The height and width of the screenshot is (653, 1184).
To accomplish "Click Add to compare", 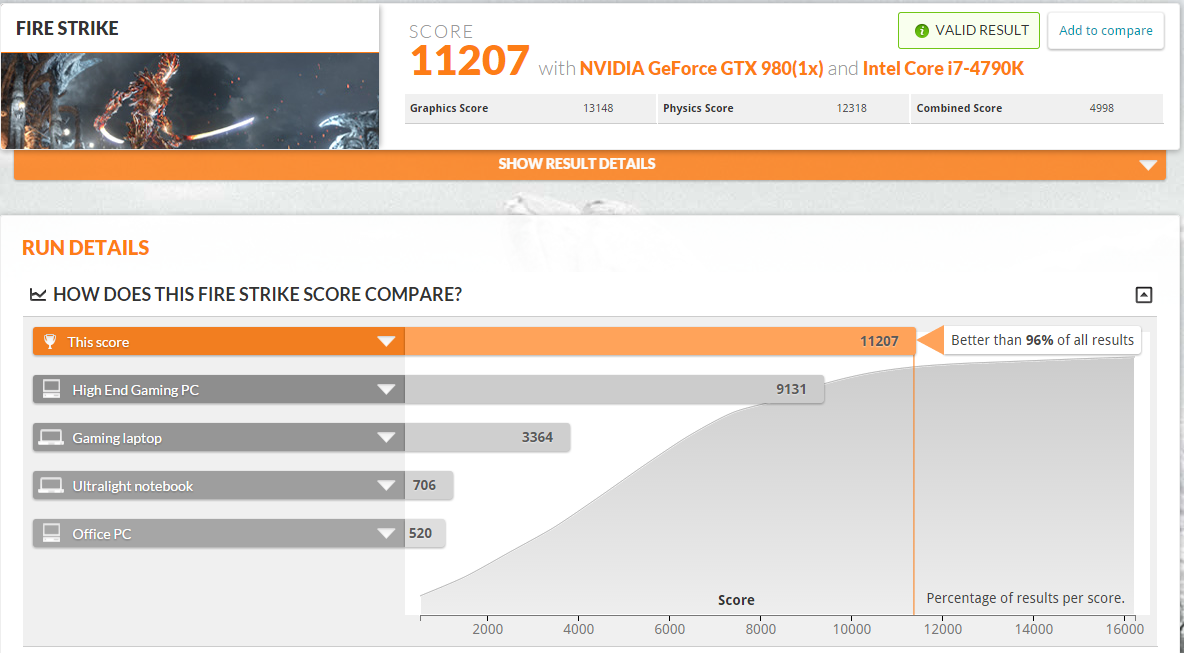I will (1105, 30).
